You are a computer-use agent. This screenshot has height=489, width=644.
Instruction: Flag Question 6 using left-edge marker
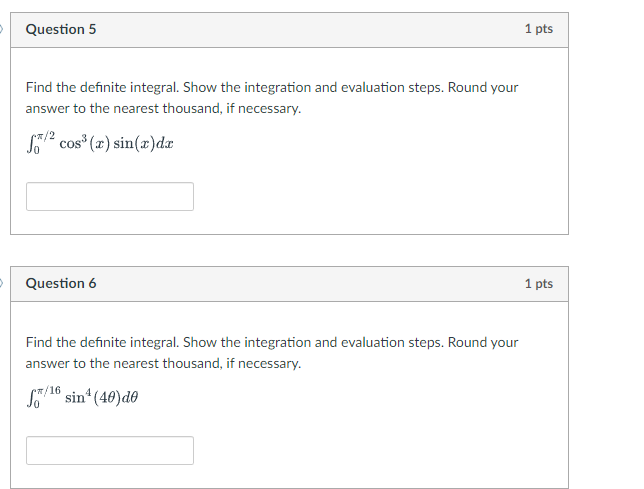tap(3, 284)
